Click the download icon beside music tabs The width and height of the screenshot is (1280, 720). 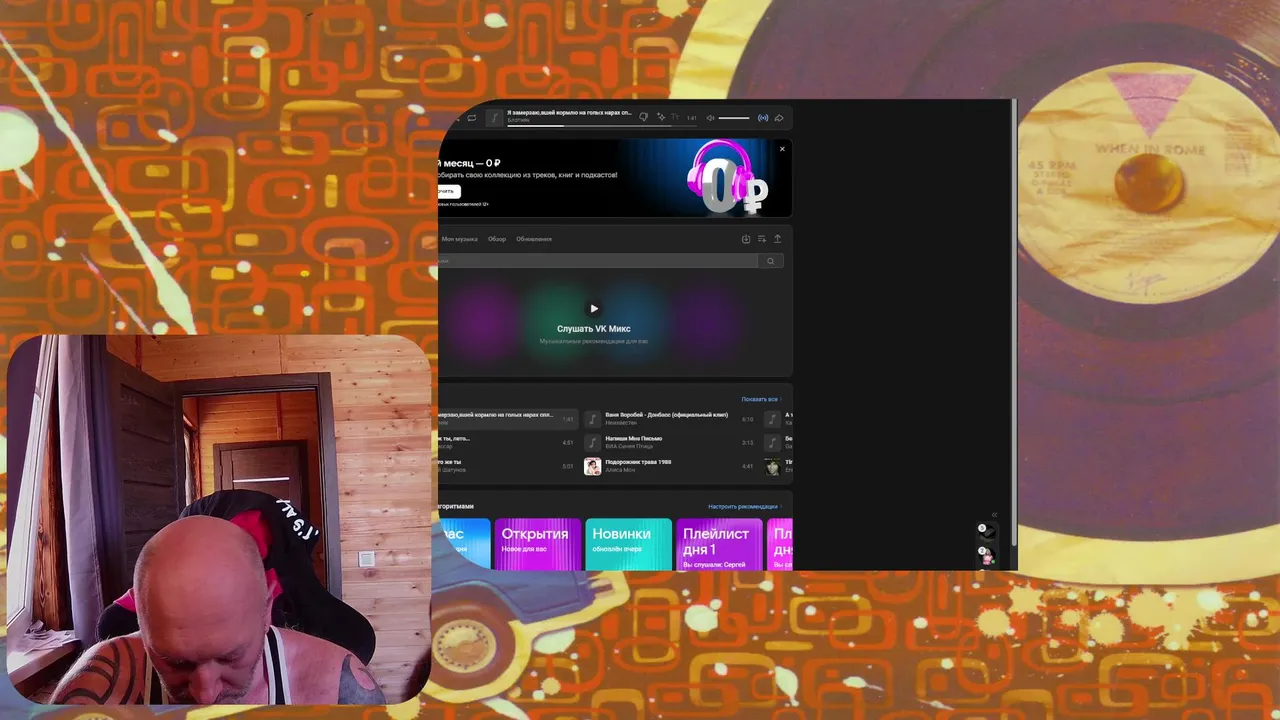click(x=746, y=239)
